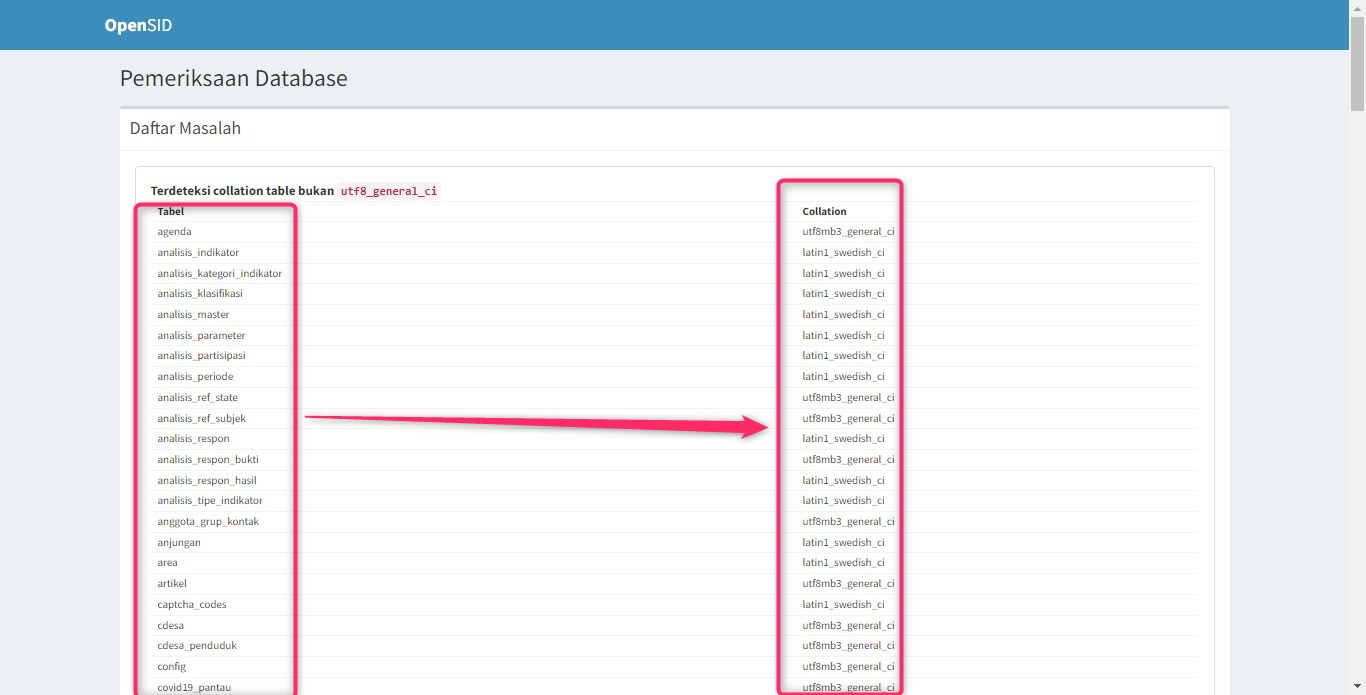Select the analisis_ref_subjek table name
Screen dimensions: 1366x695
pos(201,418)
